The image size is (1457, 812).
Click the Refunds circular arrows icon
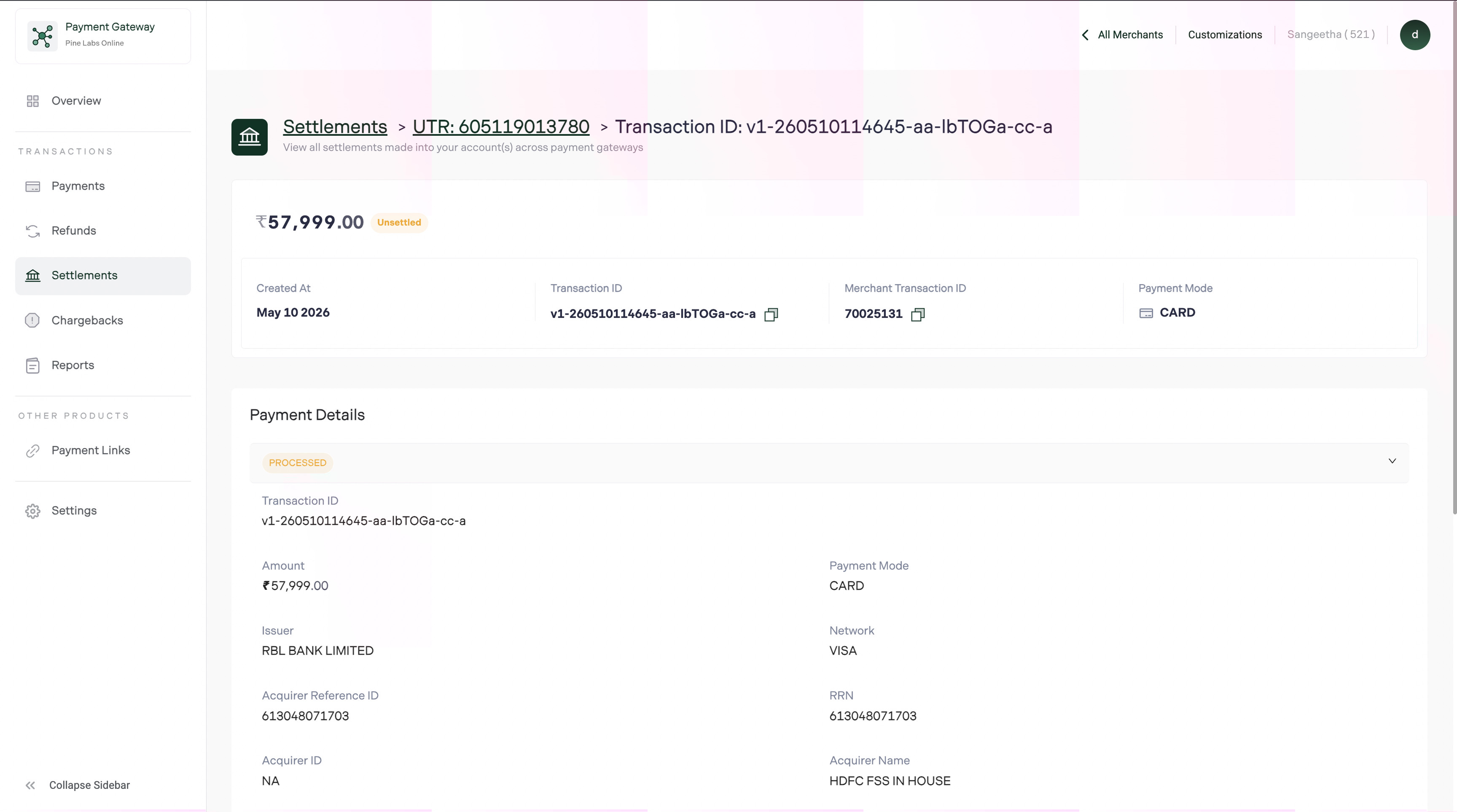point(33,231)
